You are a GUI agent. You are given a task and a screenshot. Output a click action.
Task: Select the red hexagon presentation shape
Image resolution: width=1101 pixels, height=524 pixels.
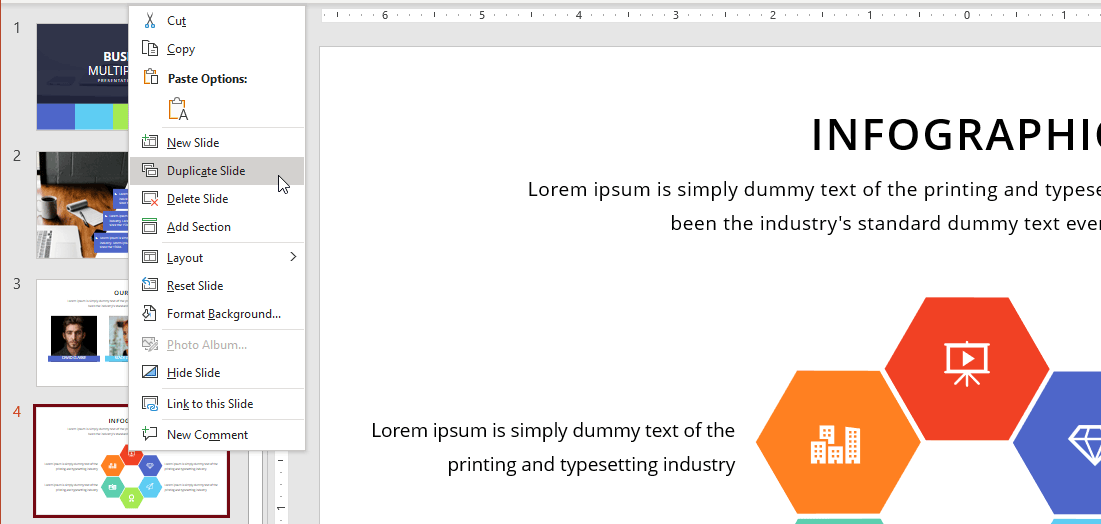(x=966, y=366)
